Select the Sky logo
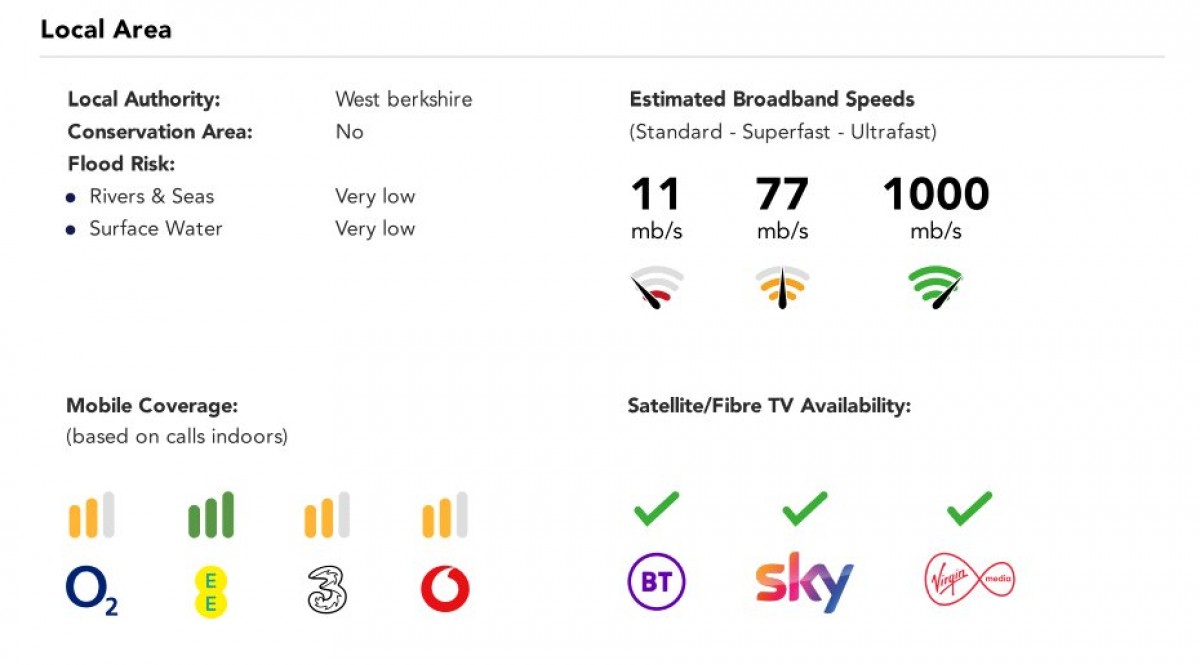The image size is (1200, 665). point(804,581)
